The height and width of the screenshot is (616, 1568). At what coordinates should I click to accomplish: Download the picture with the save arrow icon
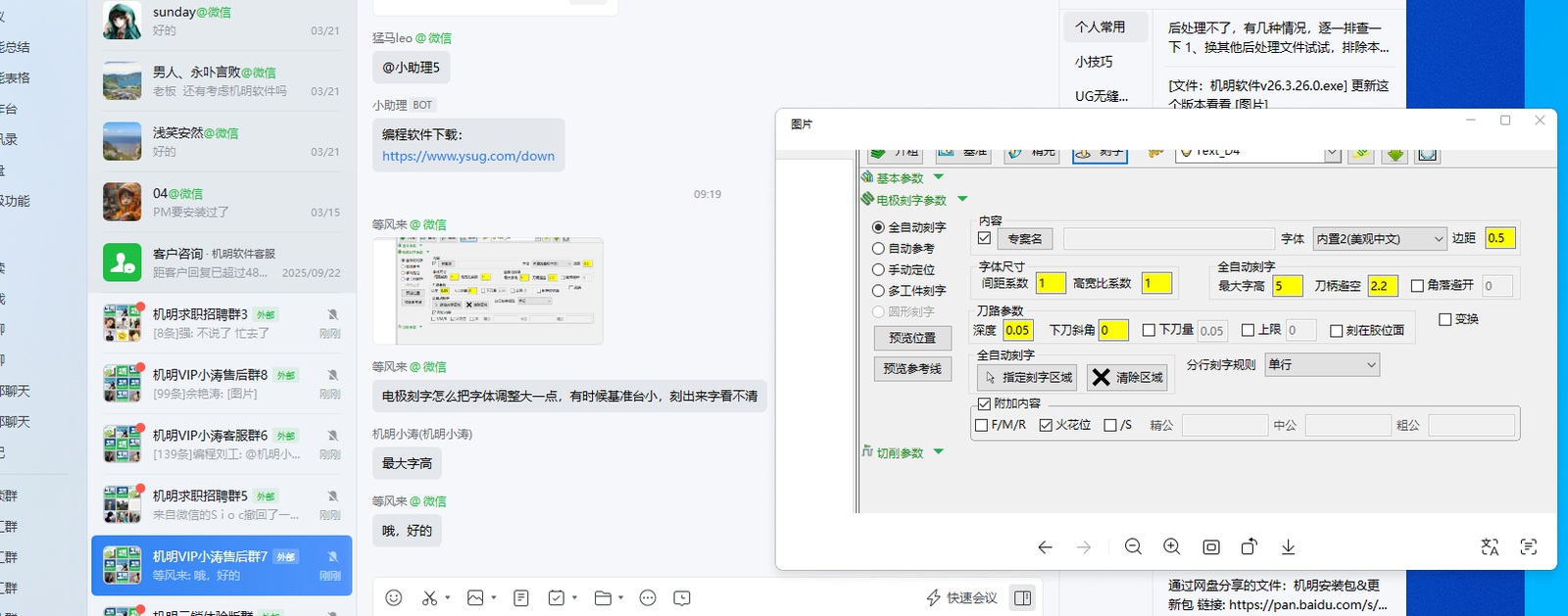(1289, 546)
